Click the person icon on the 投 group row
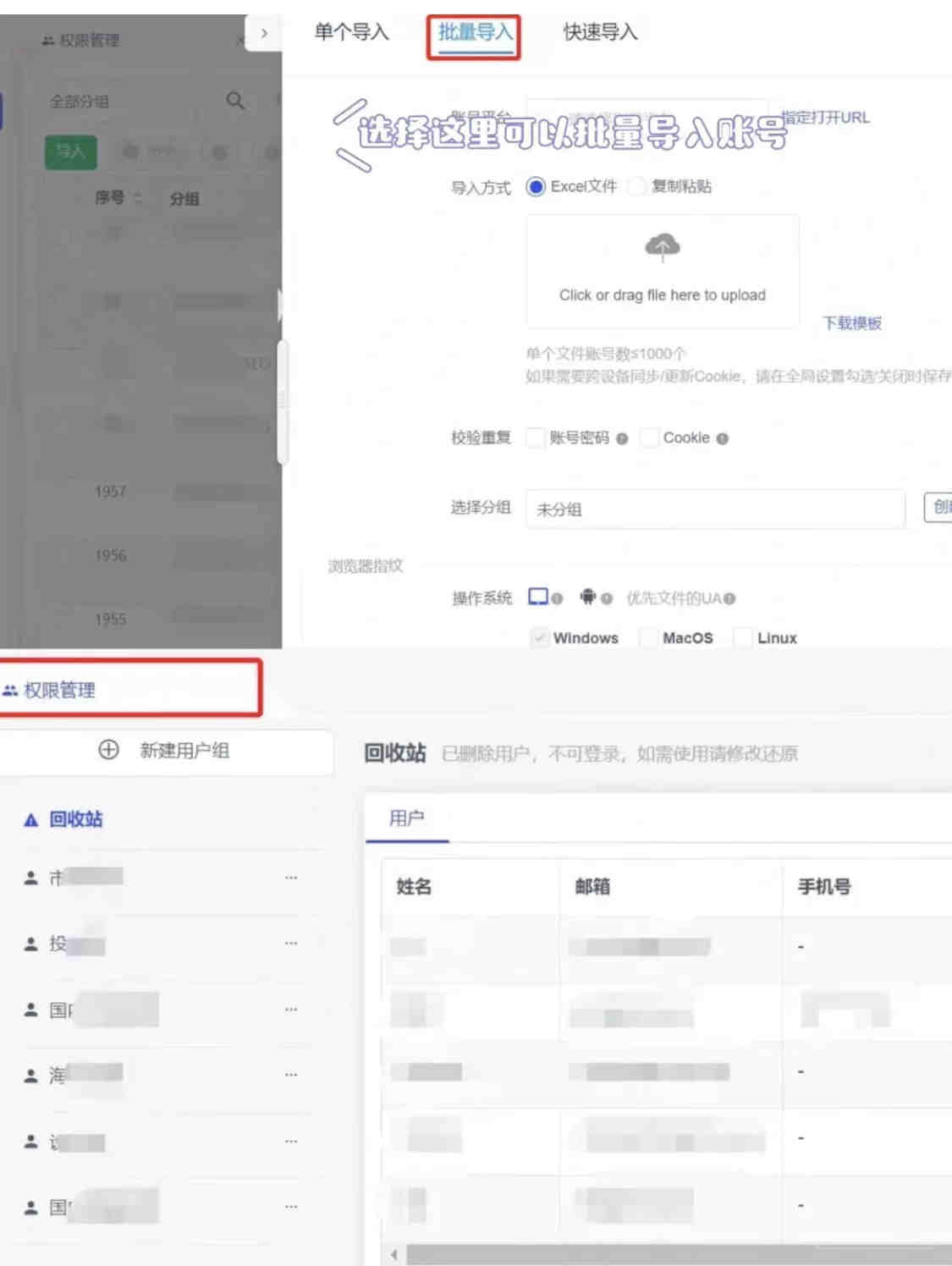The height and width of the screenshot is (1266, 952). (31, 943)
